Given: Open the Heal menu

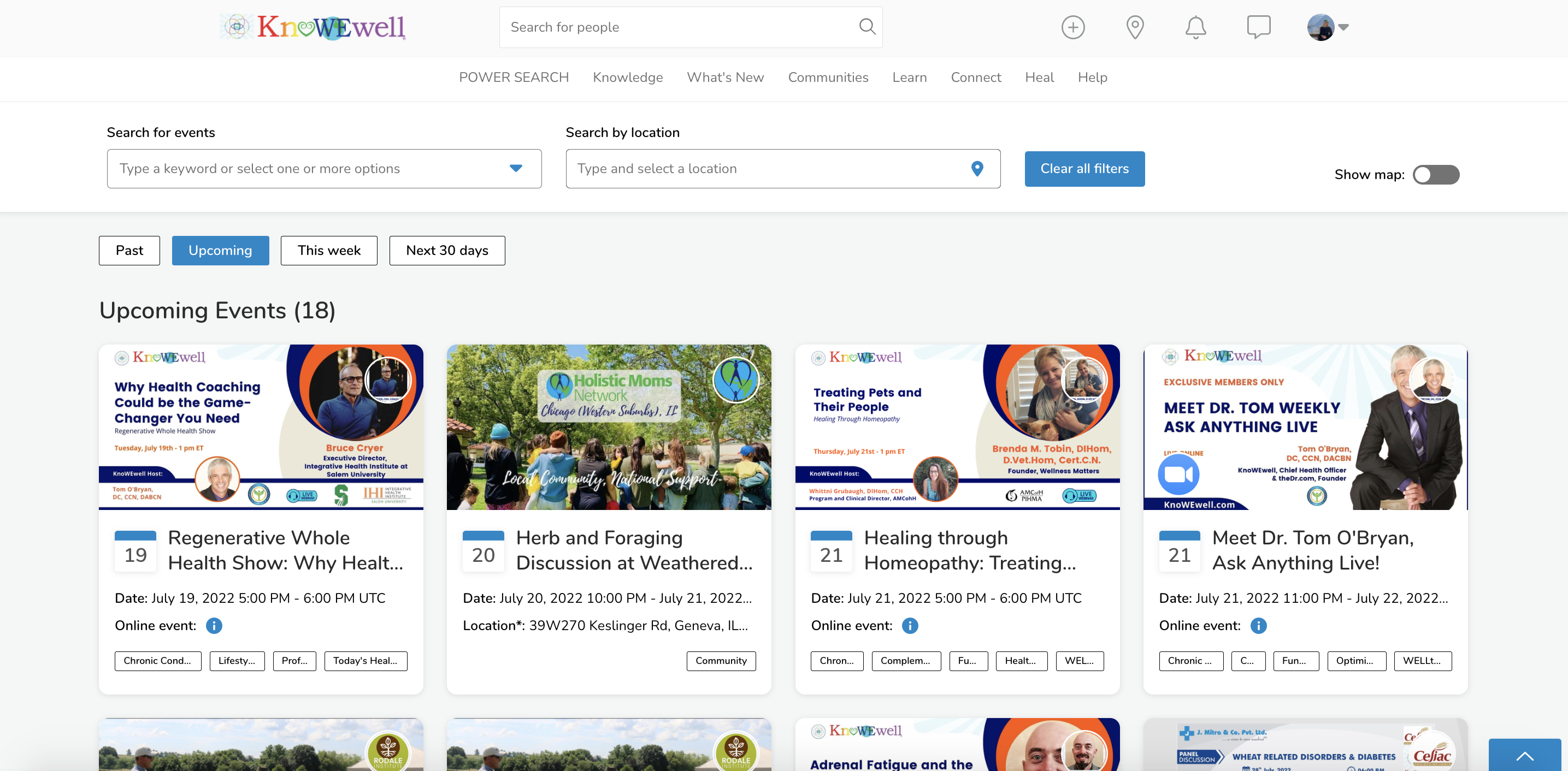Looking at the screenshot, I should [1039, 78].
